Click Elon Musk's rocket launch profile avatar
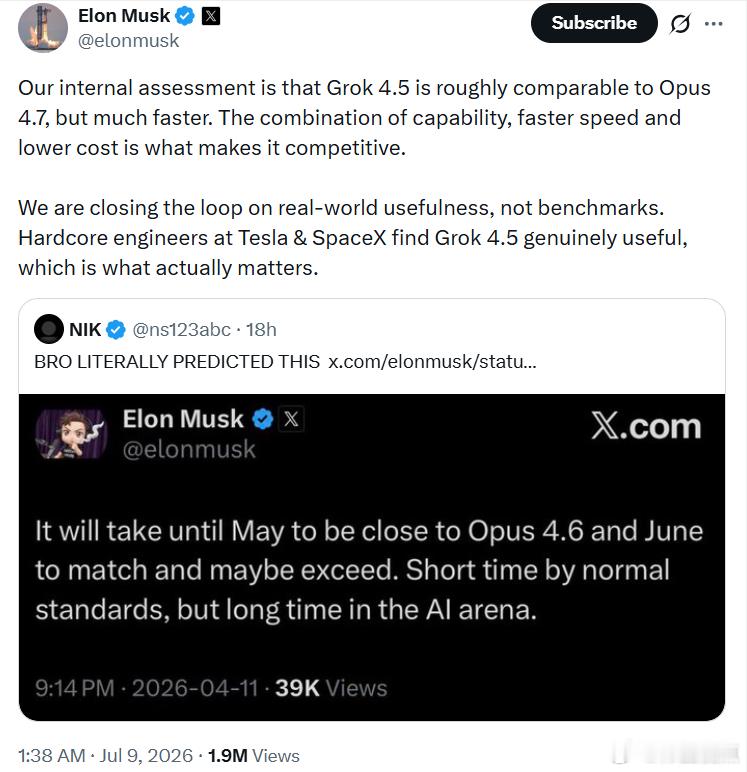 (x=43, y=28)
